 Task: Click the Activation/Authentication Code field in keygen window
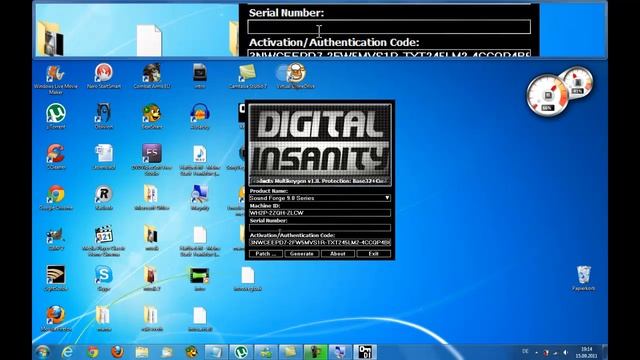coord(320,242)
